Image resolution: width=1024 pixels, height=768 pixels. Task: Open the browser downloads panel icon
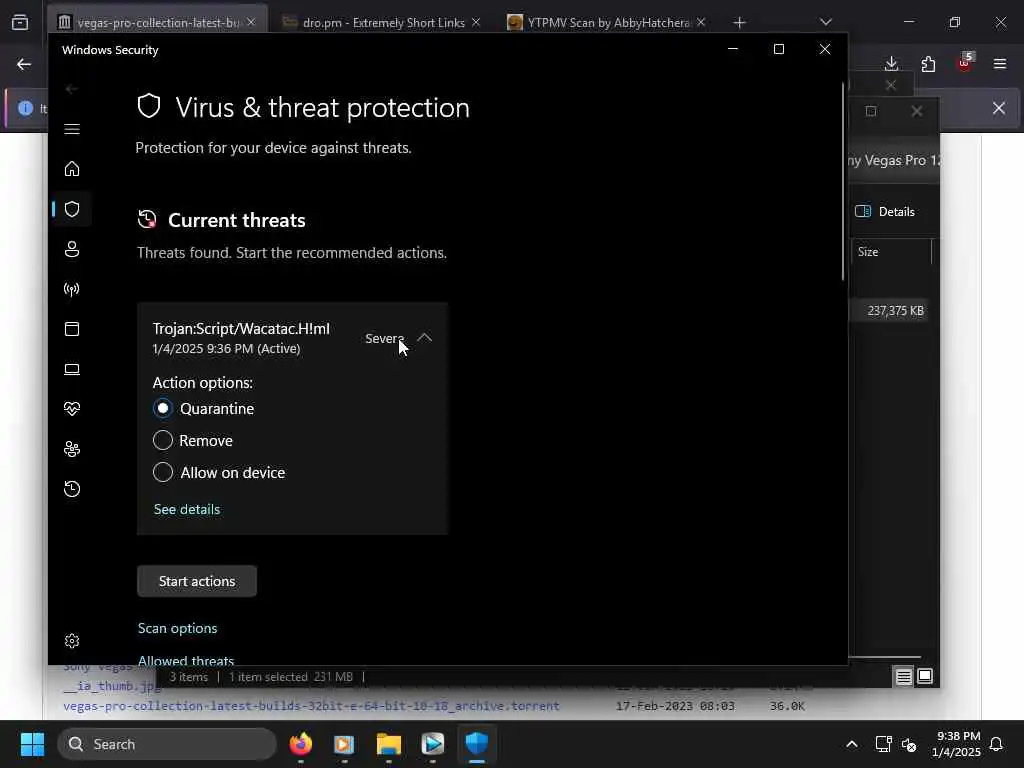(x=891, y=64)
